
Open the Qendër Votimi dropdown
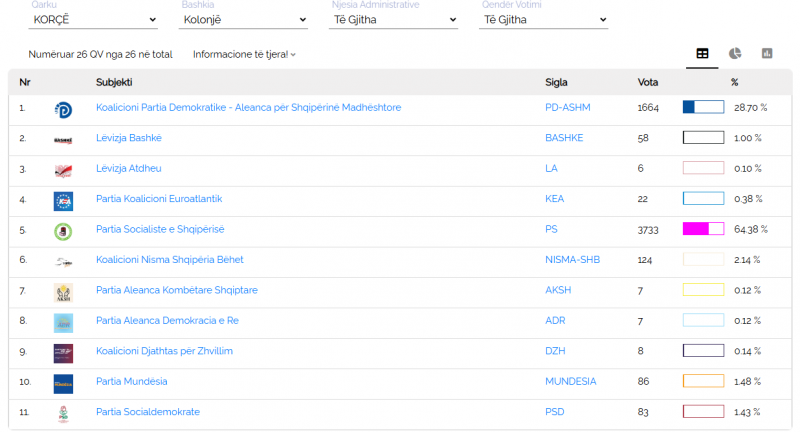click(543, 20)
